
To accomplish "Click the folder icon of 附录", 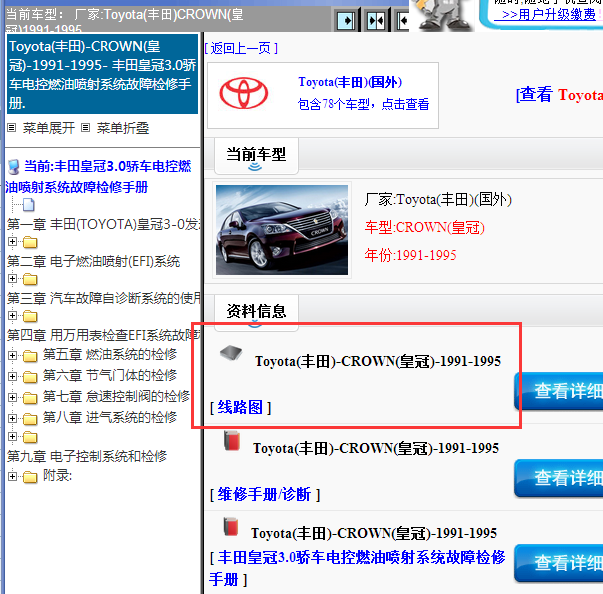I will click(x=30, y=477).
